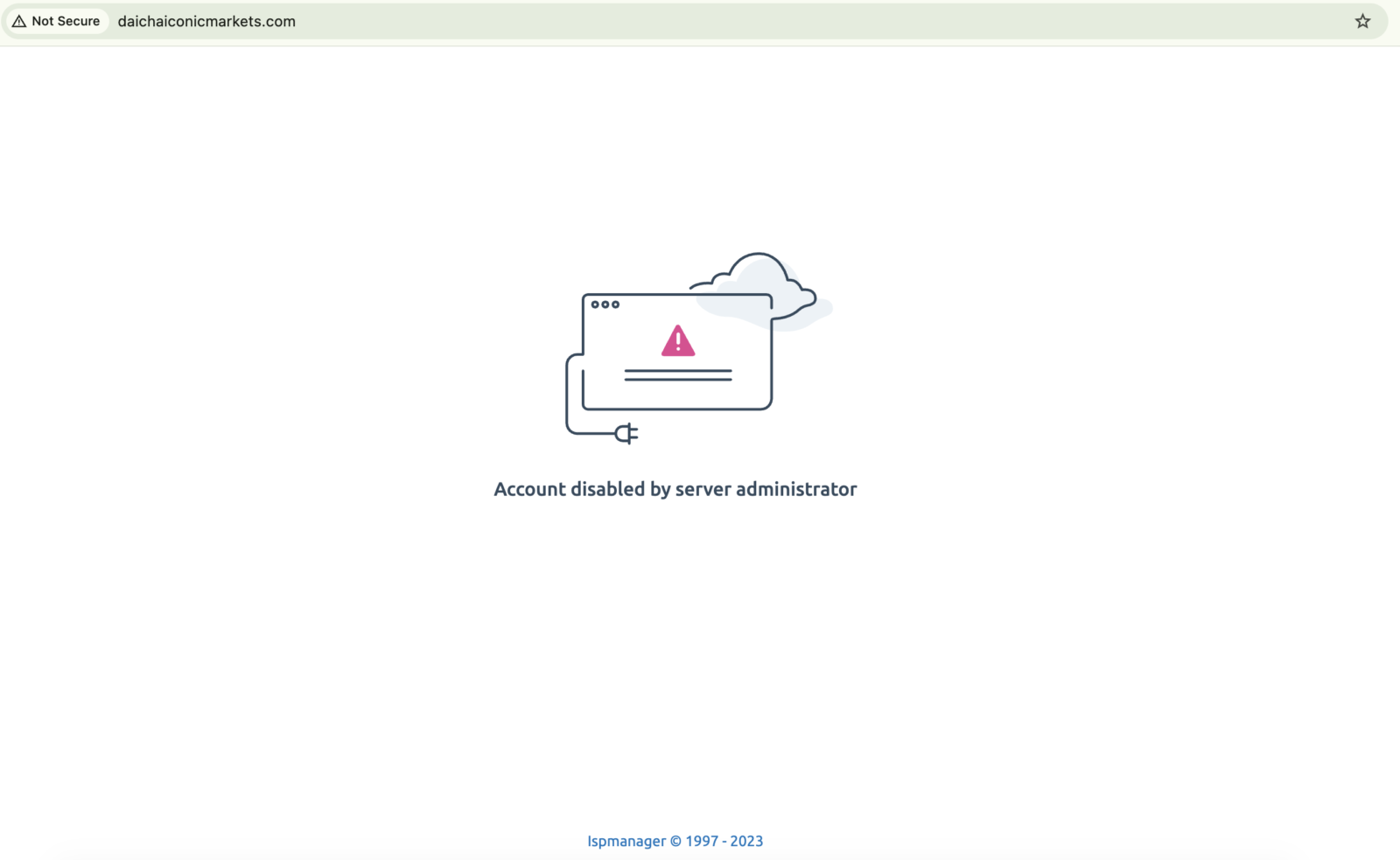Click the word "by" in error message
This screenshot has width=1400, height=860.
660,489
